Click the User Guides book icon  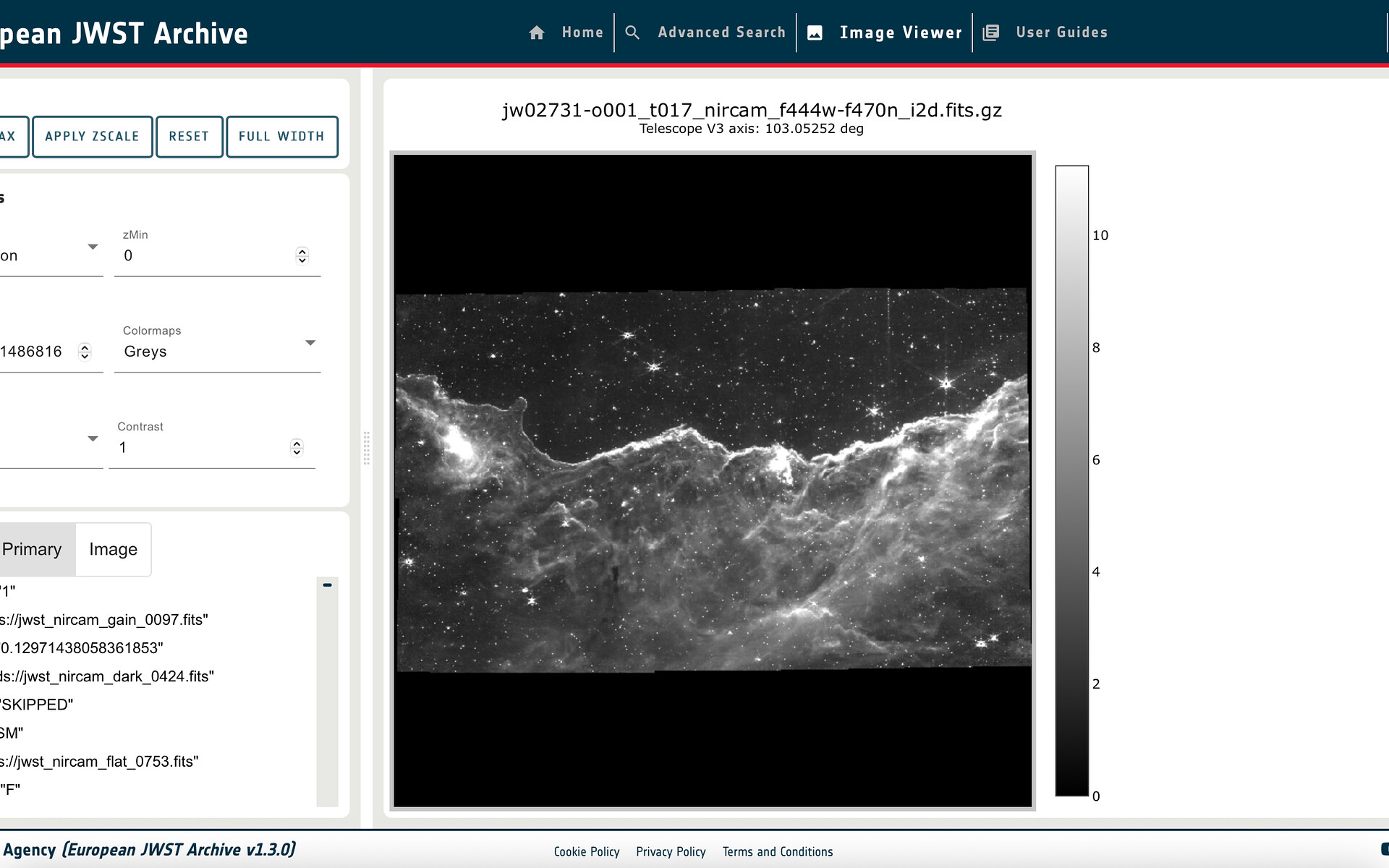pos(991,33)
